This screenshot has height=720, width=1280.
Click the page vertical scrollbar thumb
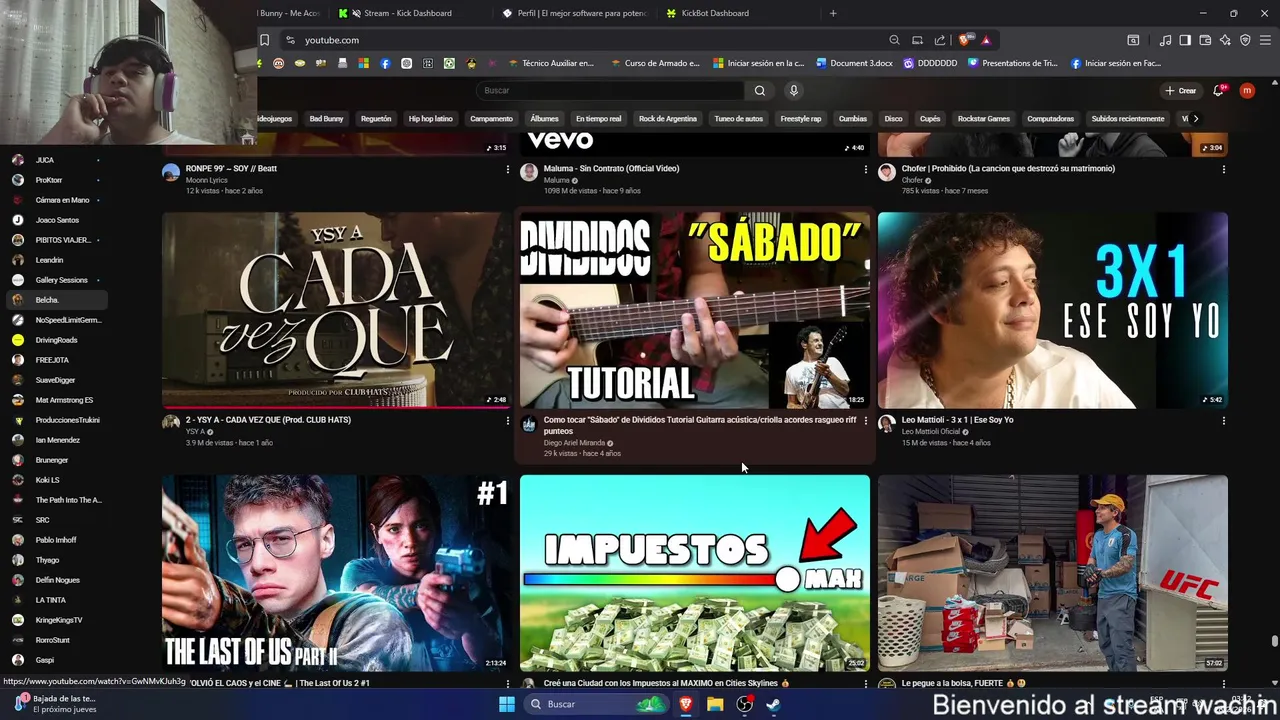pos(1274,642)
